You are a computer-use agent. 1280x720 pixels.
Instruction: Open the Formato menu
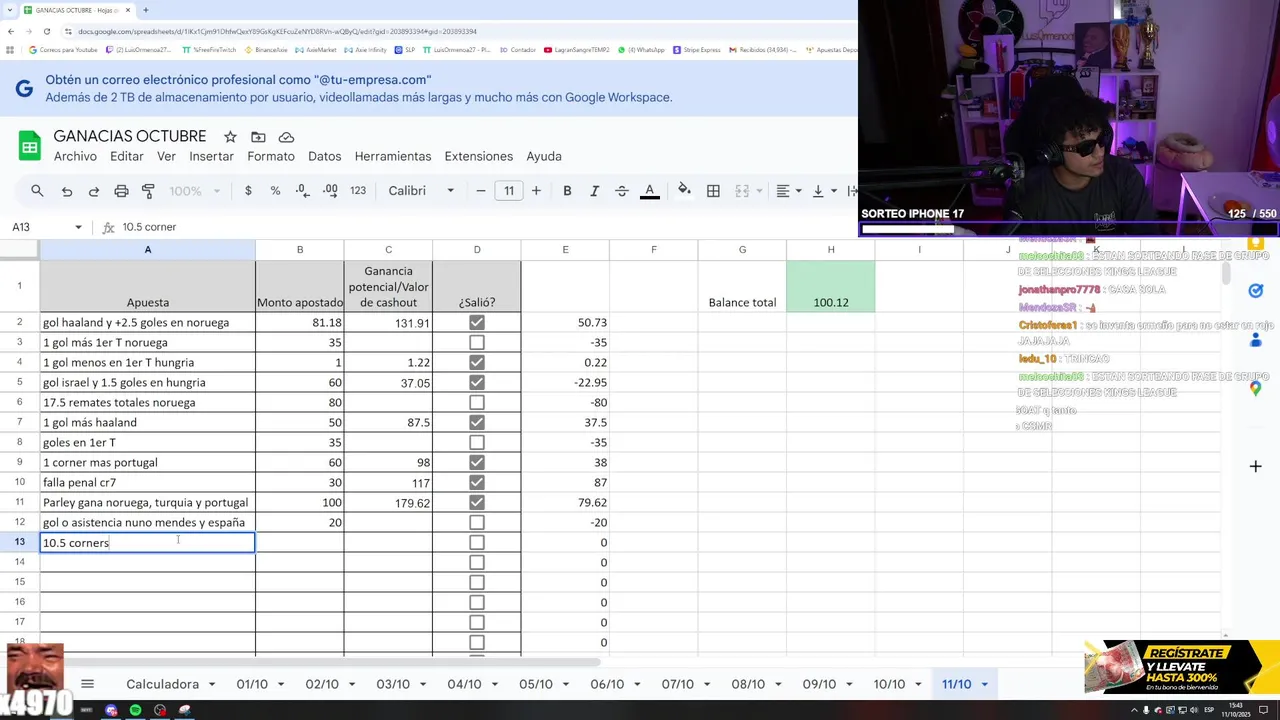coord(271,156)
